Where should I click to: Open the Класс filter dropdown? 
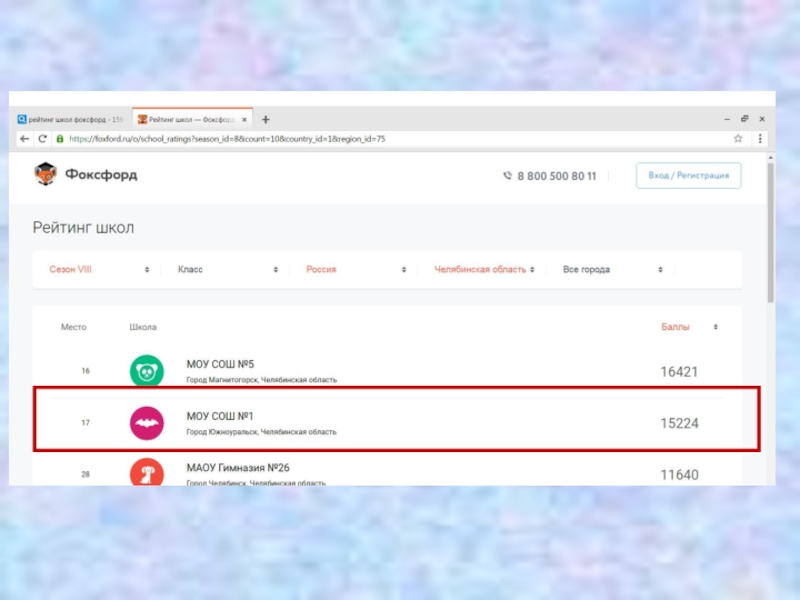tap(227, 270)
